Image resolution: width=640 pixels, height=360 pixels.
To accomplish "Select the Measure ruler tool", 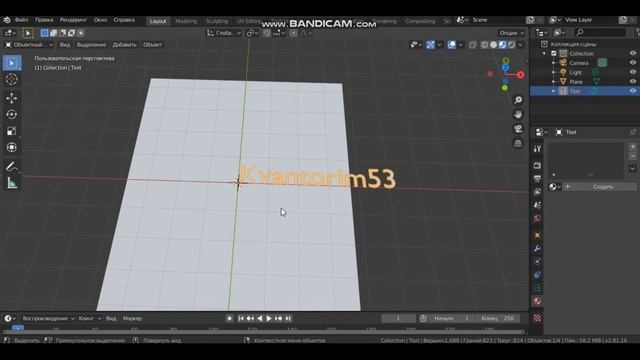I will click(12, 183).
